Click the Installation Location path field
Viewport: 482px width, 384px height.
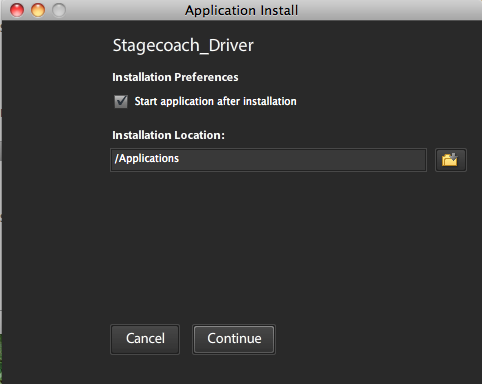point(268,160)
